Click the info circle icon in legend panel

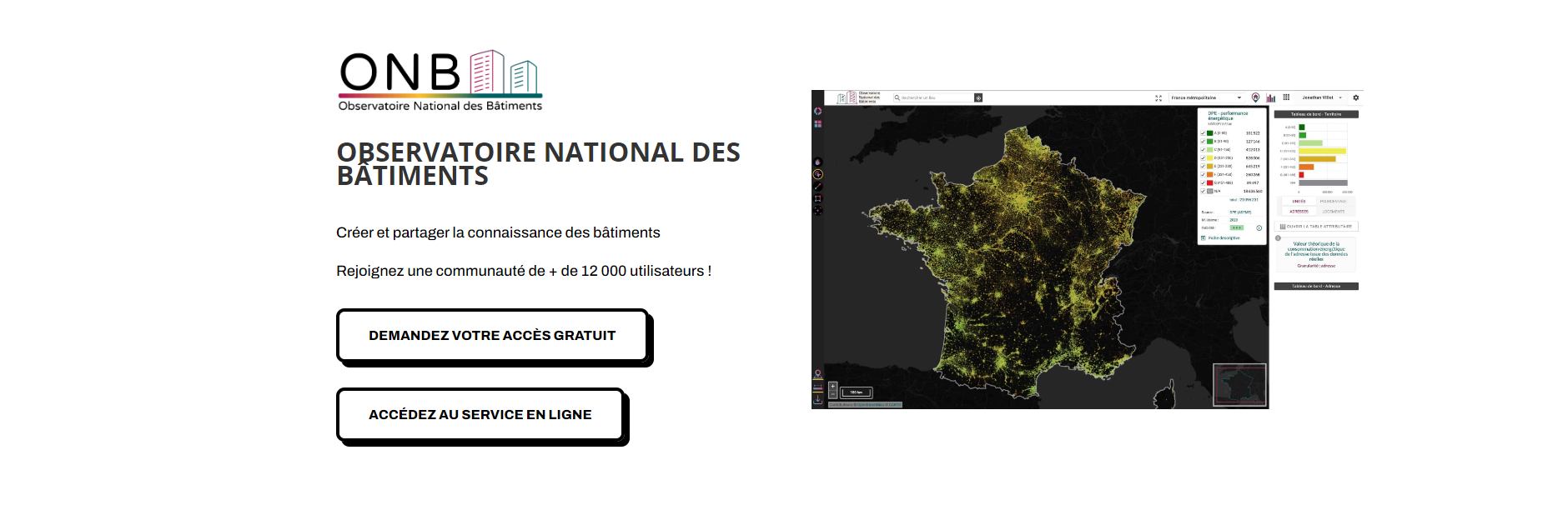click(x=1259, y=227)
